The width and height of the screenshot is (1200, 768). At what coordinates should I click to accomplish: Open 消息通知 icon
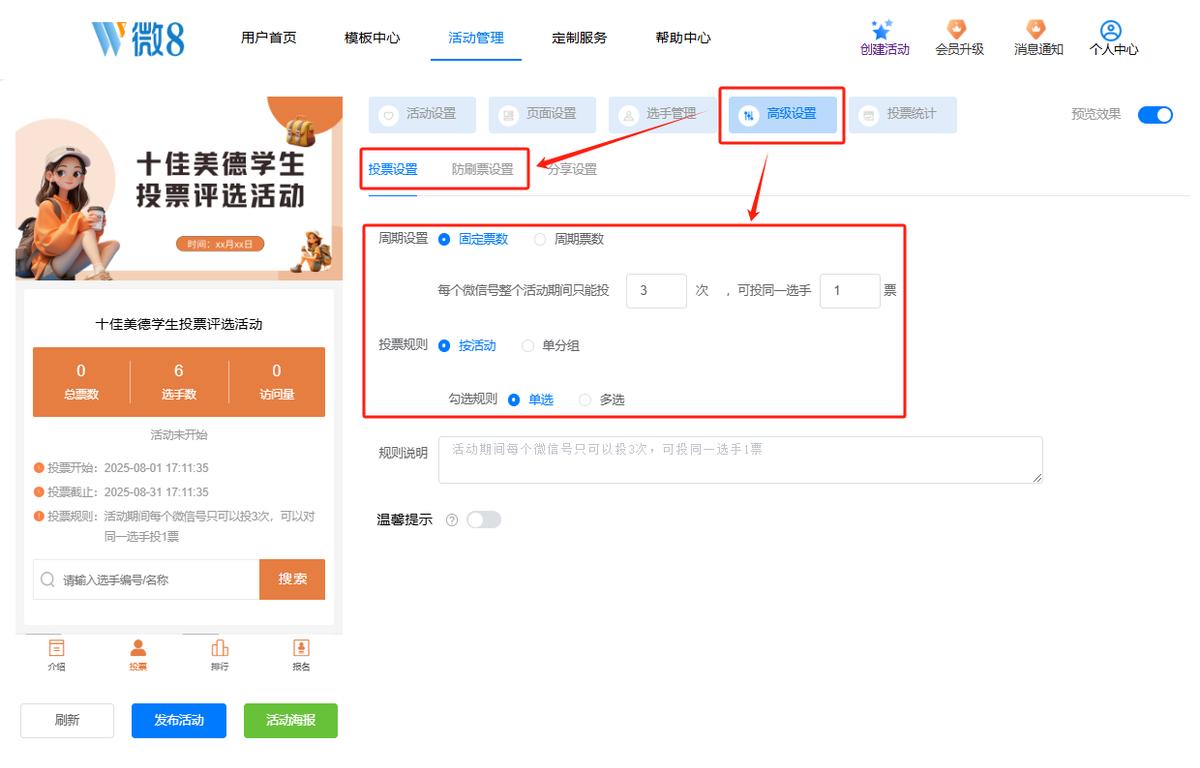click(x=1036, y=29)
